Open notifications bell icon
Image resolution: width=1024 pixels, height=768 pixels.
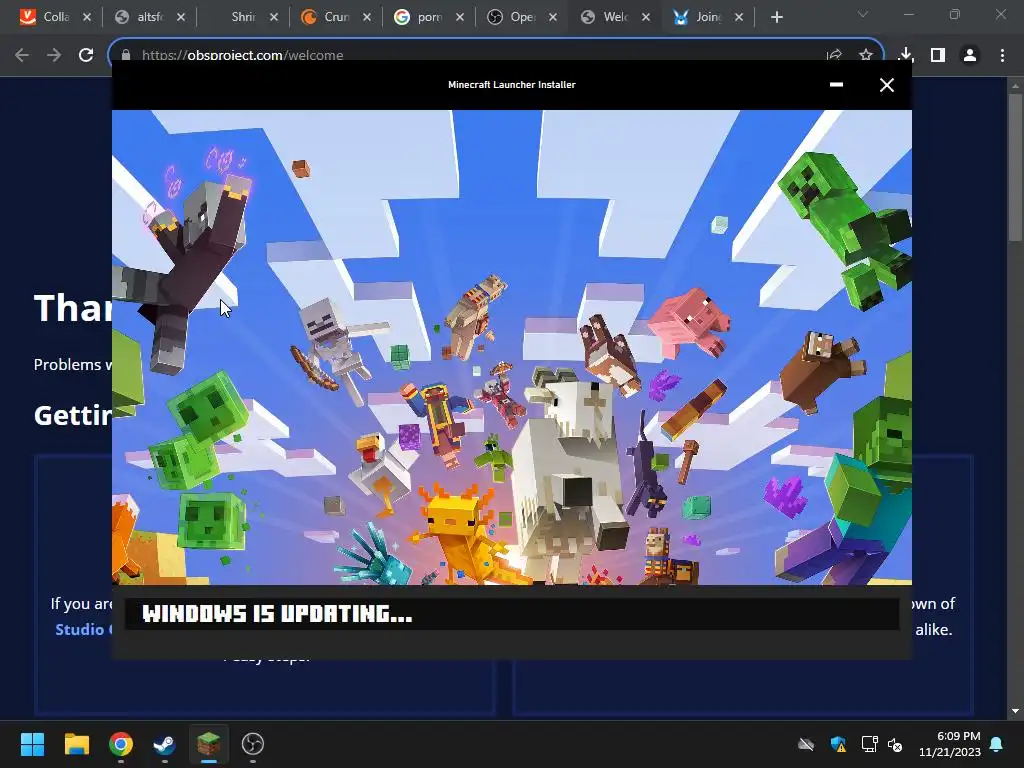997,744
